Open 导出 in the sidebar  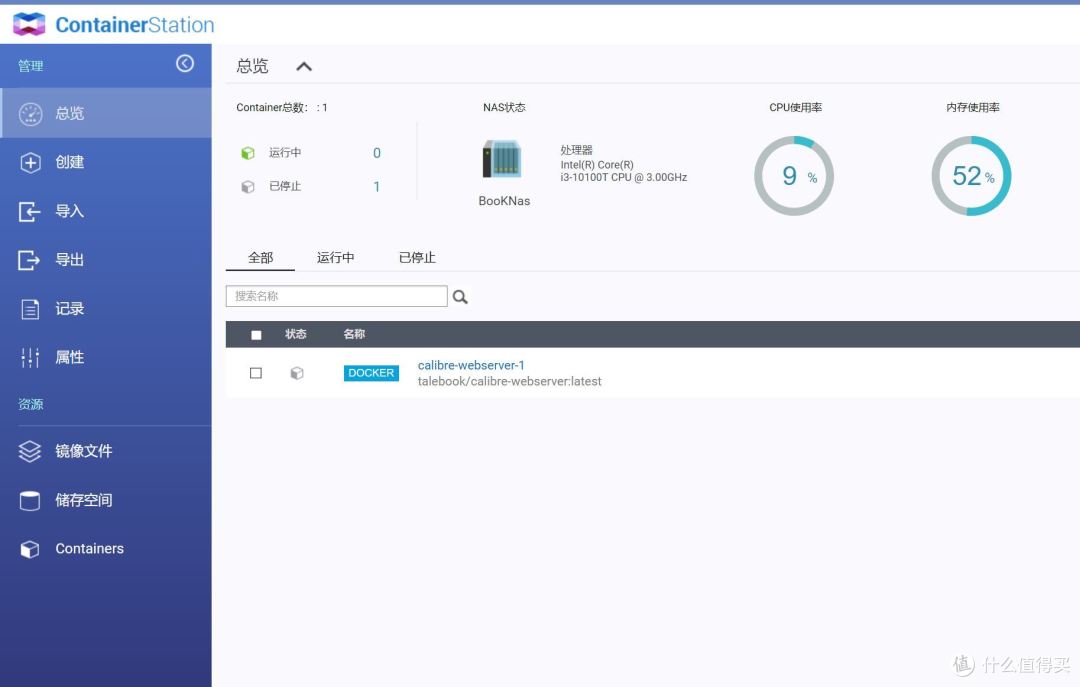[x=105, y=260]
